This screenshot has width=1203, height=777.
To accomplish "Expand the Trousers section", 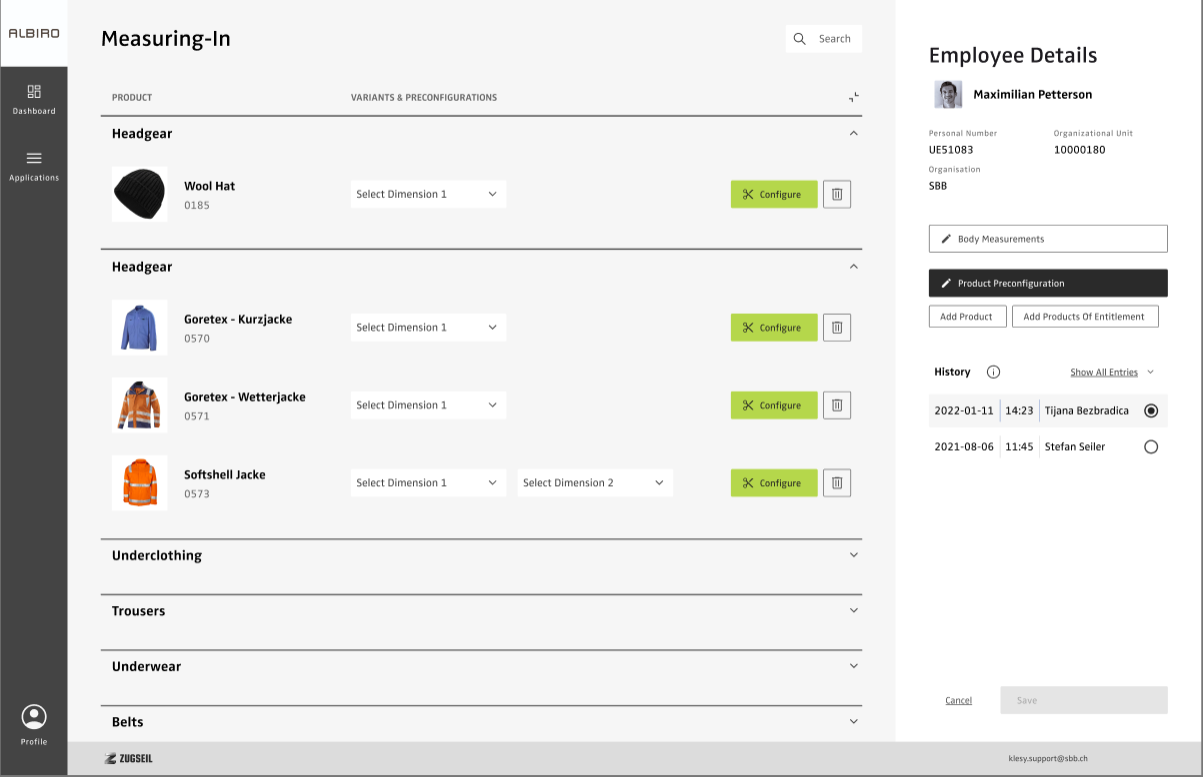I will pyautogui.click(x=853, y=611).
